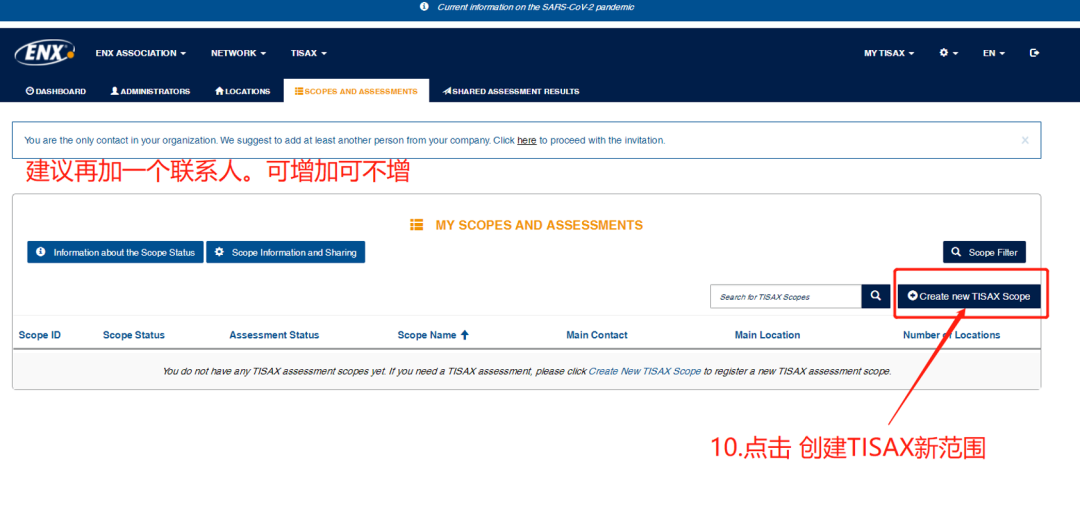Viewport: 1080px width, 528px height.
Task: Open the My TISAX dropdown
Action: pos(889,53)
